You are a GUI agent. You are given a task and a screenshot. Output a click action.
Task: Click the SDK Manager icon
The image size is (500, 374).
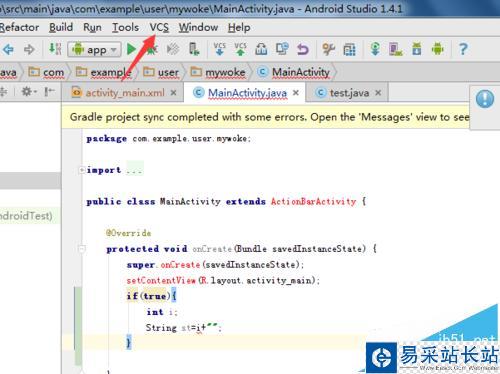pos(417,49)
